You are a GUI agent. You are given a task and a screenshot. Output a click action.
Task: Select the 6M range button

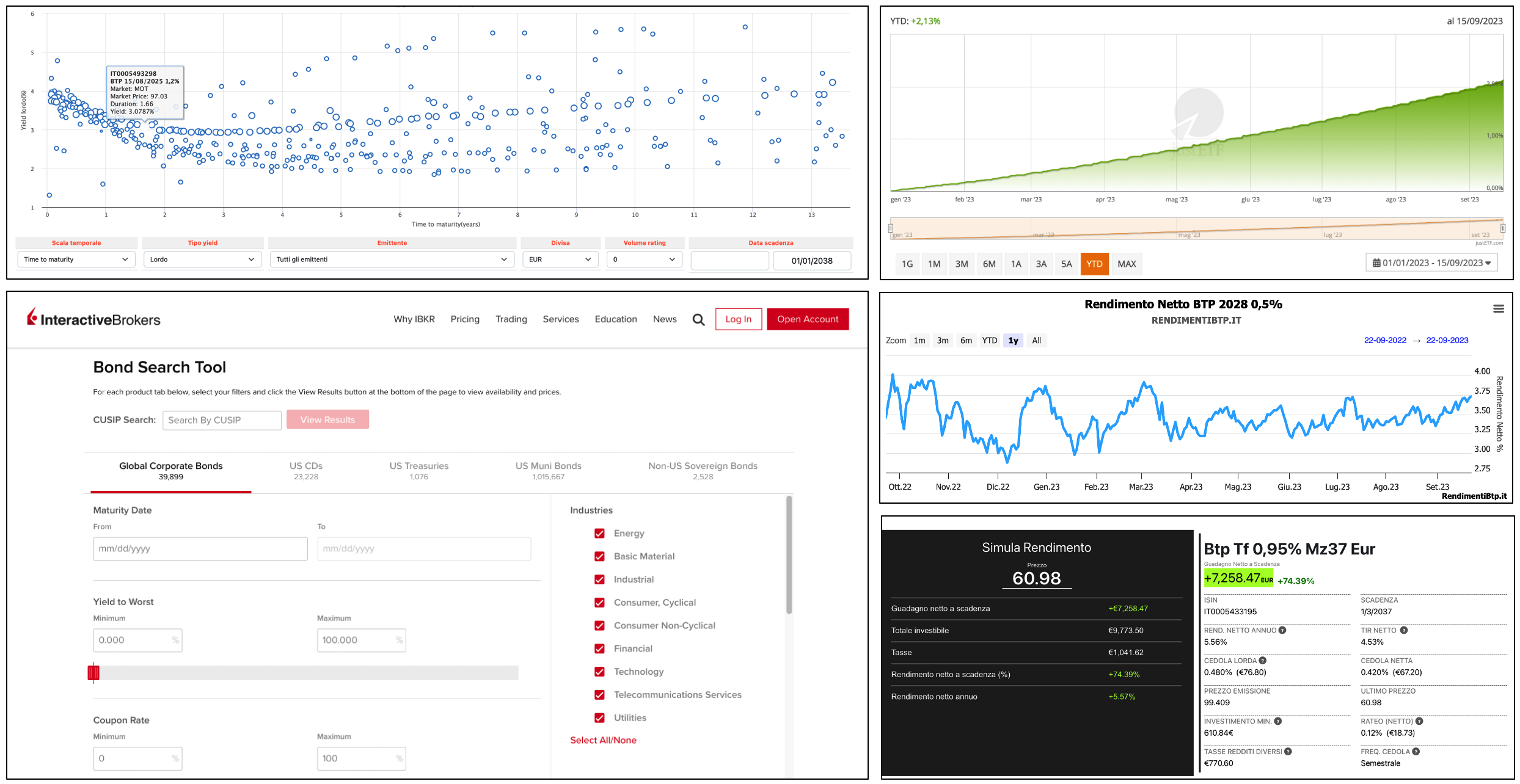tap(989, 264)
